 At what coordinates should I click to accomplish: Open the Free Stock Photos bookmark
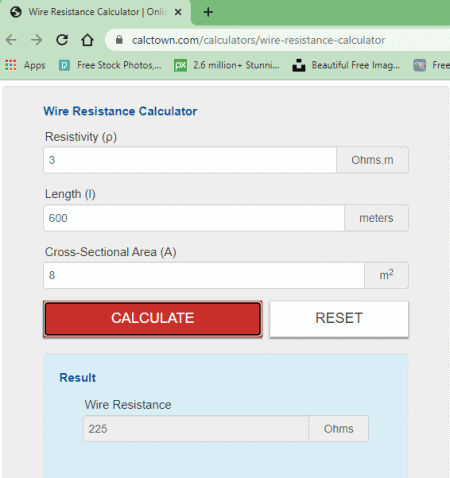(110, 65)
